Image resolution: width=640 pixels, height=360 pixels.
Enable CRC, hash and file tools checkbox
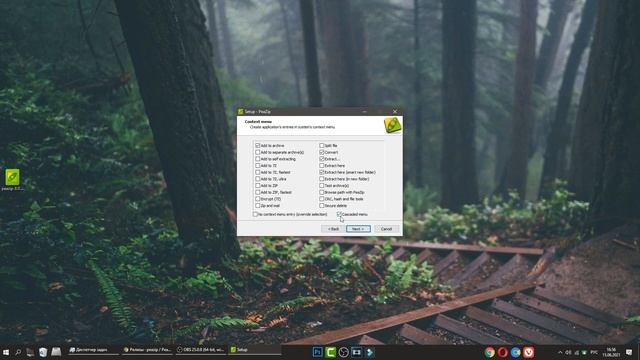pos(322,199)
